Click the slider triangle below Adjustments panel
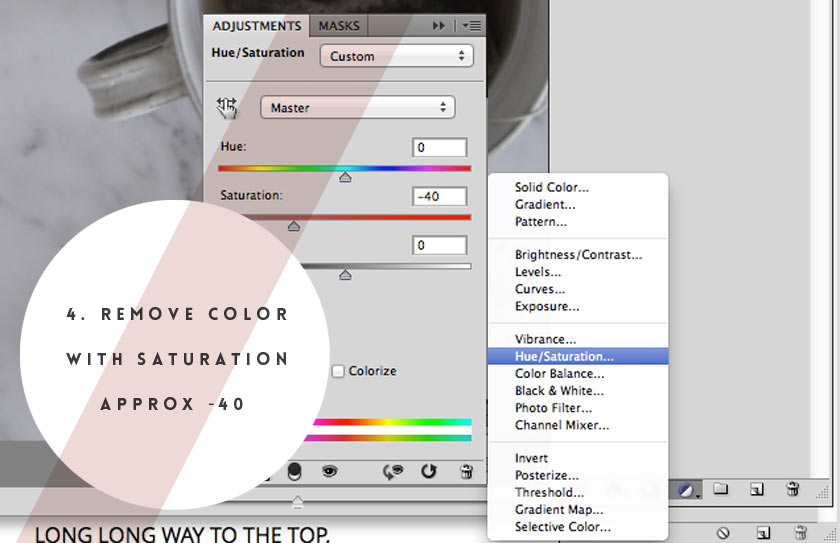Screen dimensions: 840x543 pos(297,502)
